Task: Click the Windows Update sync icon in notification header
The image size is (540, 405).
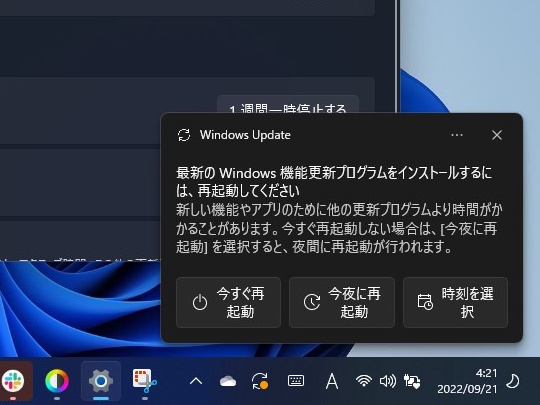Action: click(184, 135)
